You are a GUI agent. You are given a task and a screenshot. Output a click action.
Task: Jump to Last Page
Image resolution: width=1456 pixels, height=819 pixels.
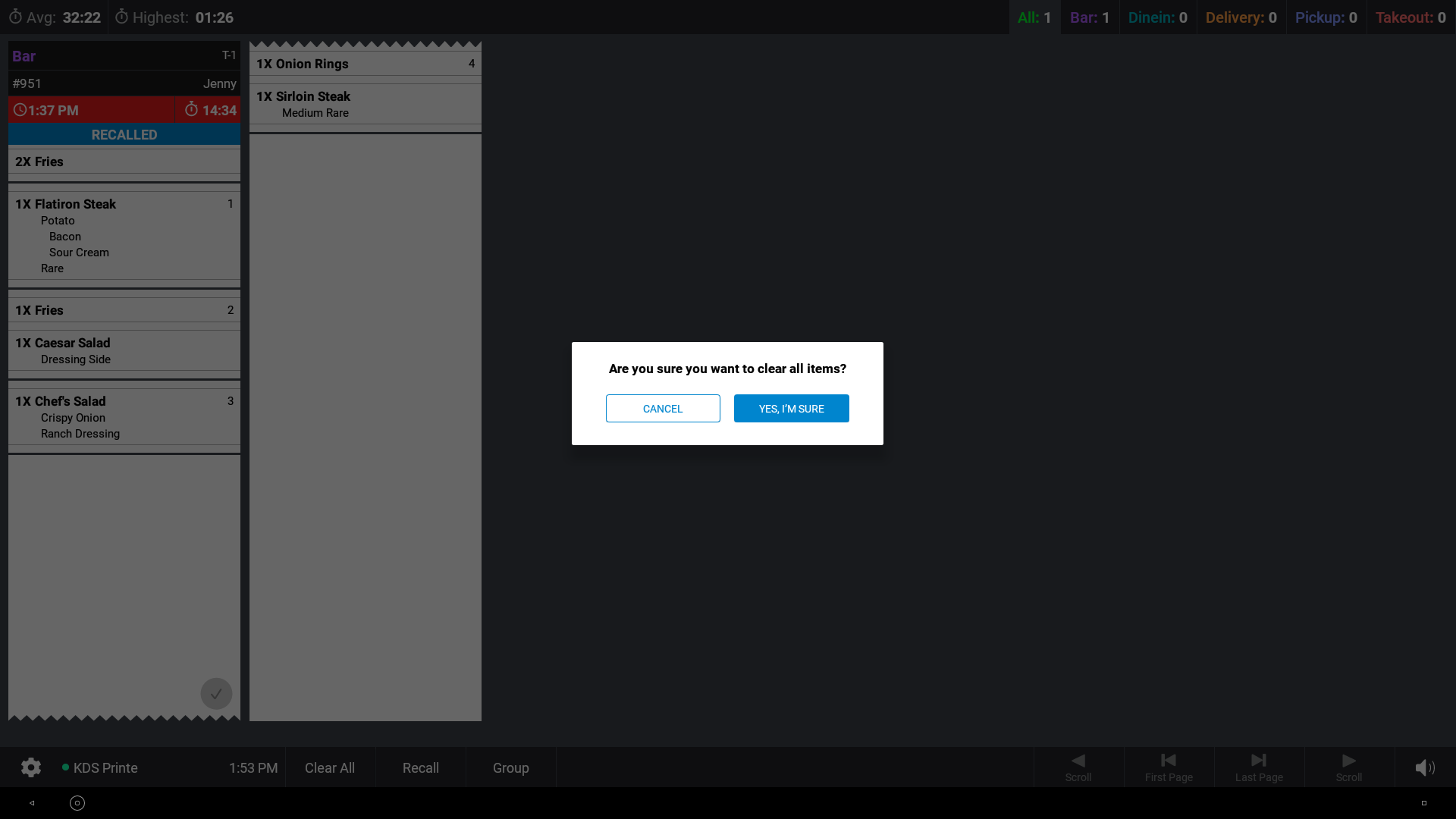click(1258, 767)
